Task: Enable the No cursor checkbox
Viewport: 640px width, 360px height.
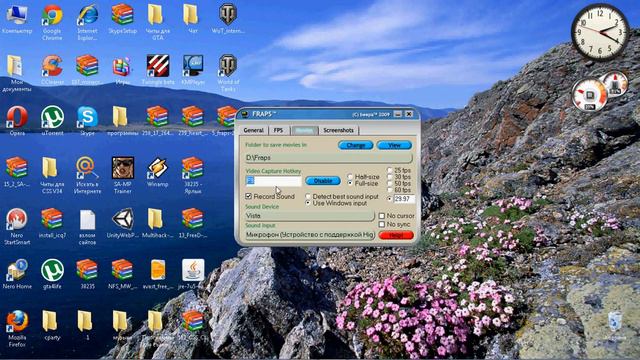Action: pyautogui.click(x=382, y=216)
